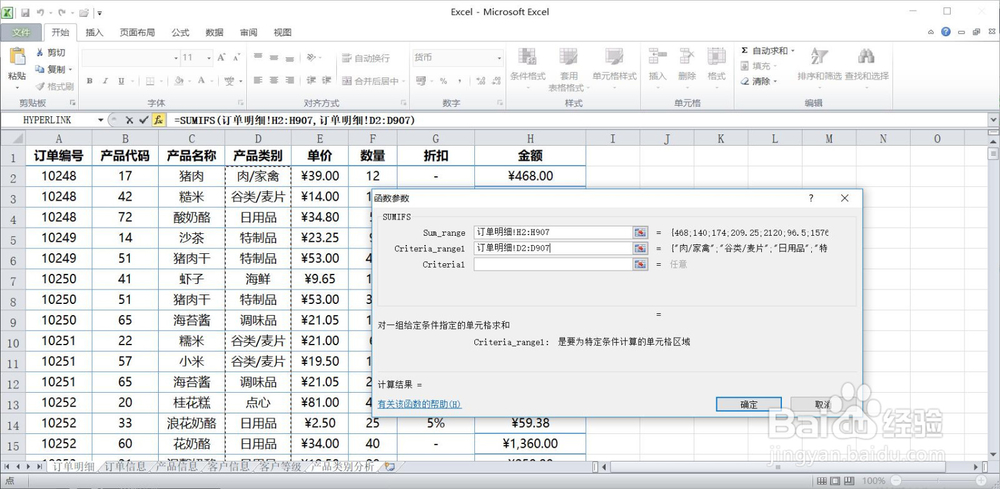Switch to the Insert (插入) ribbon tab

[x=94, y=33]
